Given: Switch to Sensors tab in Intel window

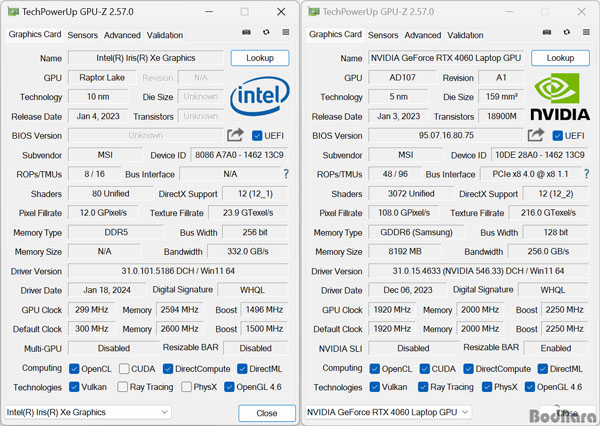Looking at the screenshot, I should 83,35.
